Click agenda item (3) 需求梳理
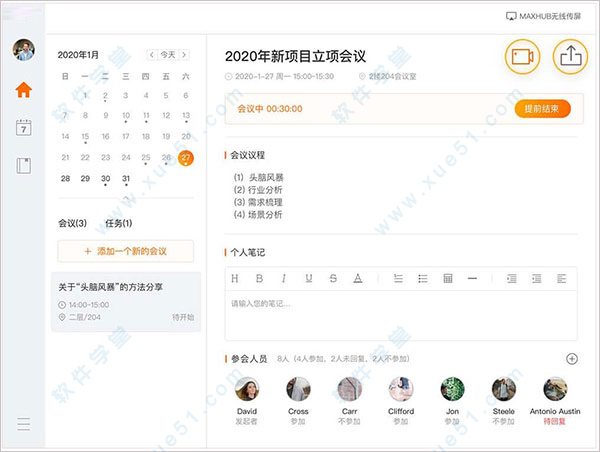Viewport: 600px width, 452px height. [x=258, y=202]
